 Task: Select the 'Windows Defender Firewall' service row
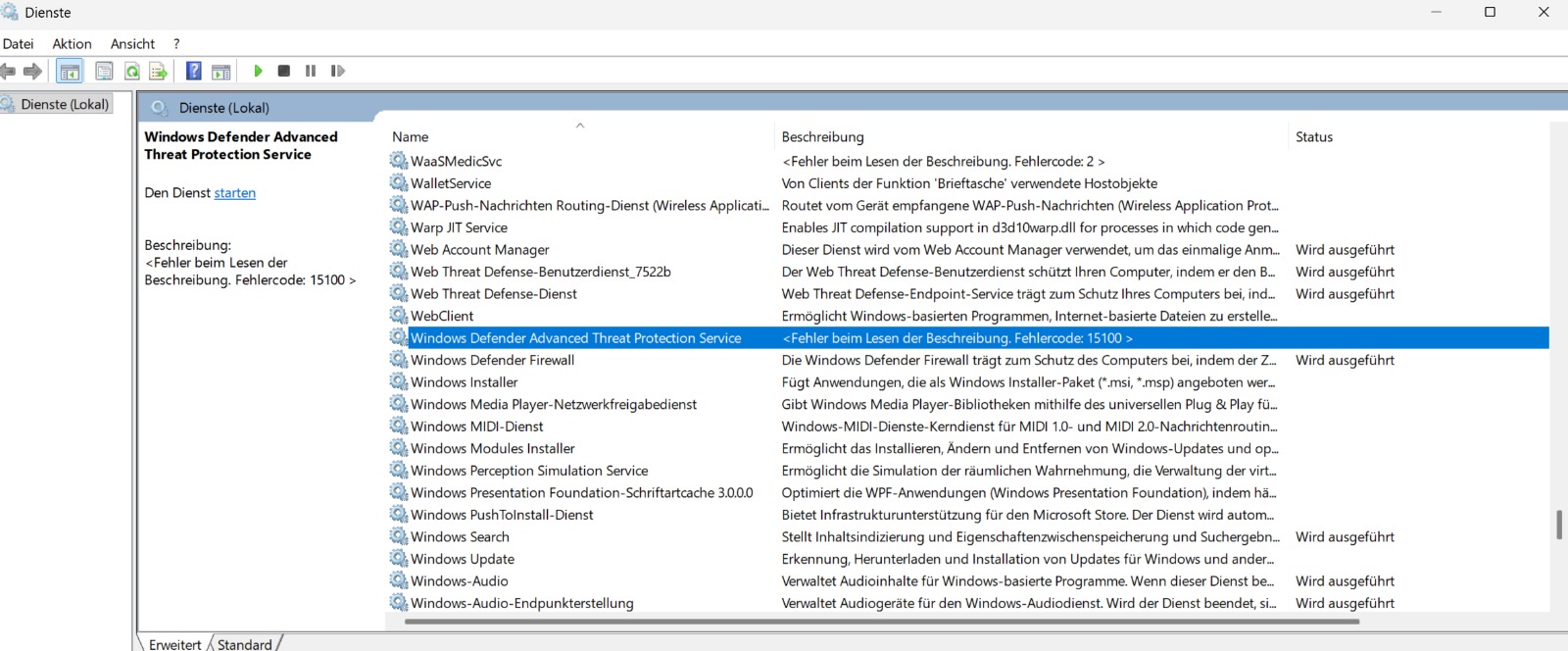pos(968,360)
